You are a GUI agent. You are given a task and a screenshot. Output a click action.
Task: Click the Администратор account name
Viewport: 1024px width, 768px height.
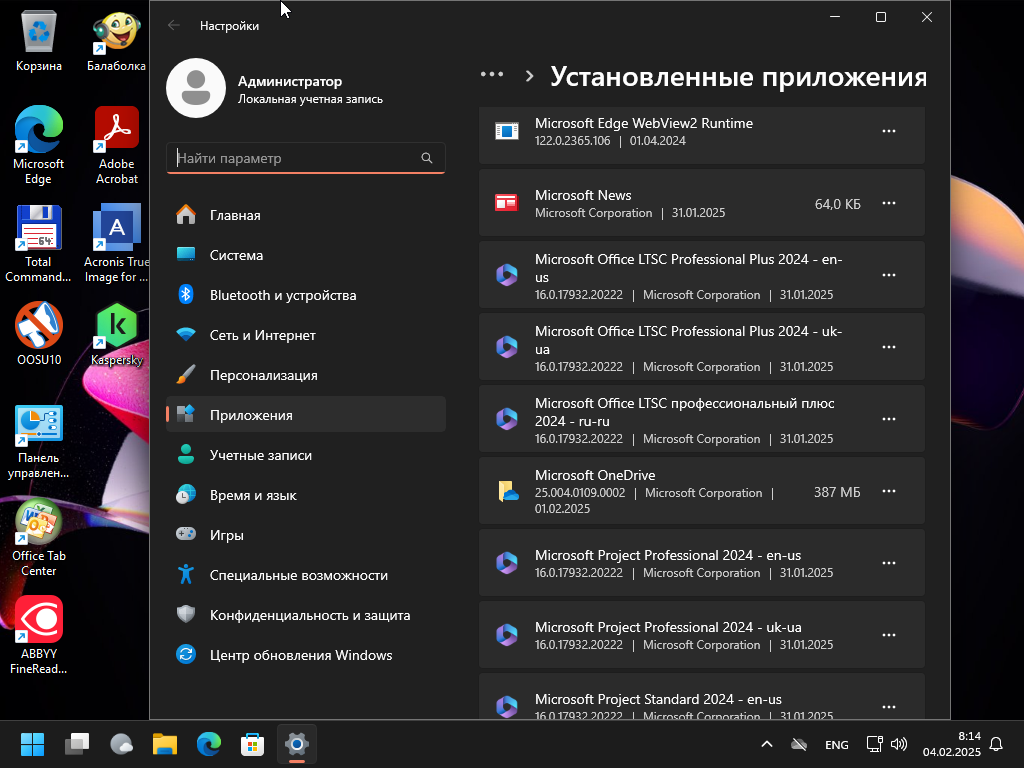pyautogui.click(x=290, y=81)
